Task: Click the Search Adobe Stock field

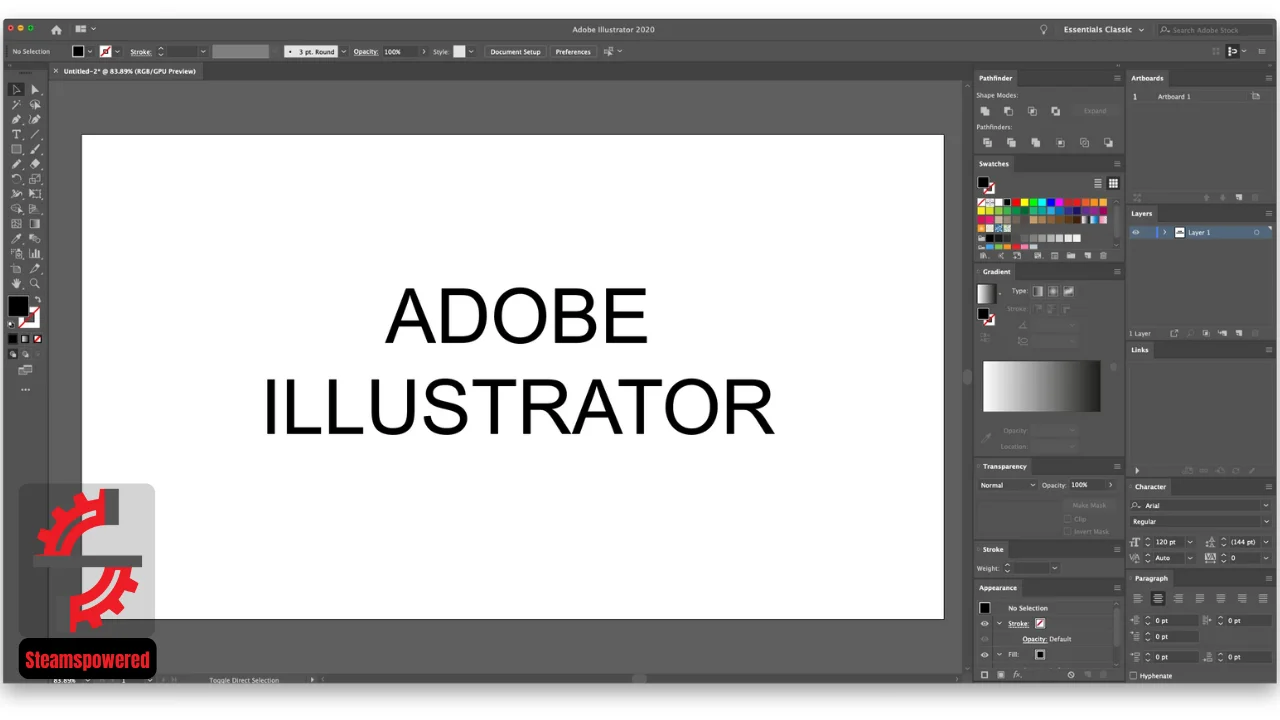Action: 1215,30
